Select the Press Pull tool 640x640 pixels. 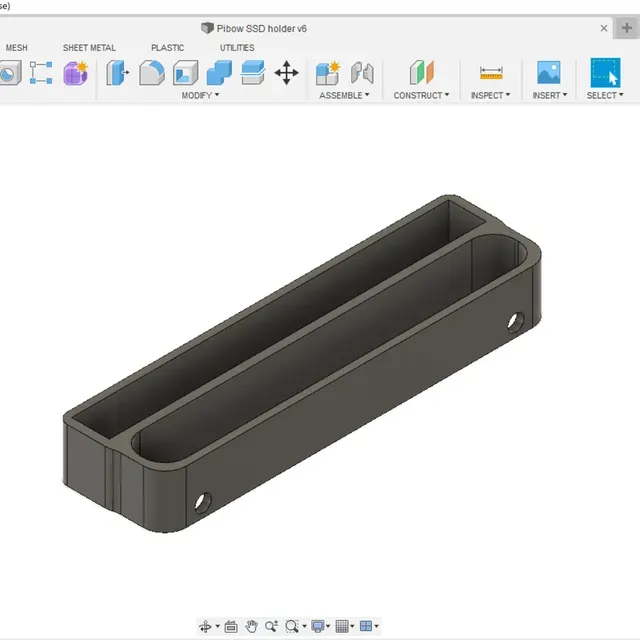click(118, 73)
